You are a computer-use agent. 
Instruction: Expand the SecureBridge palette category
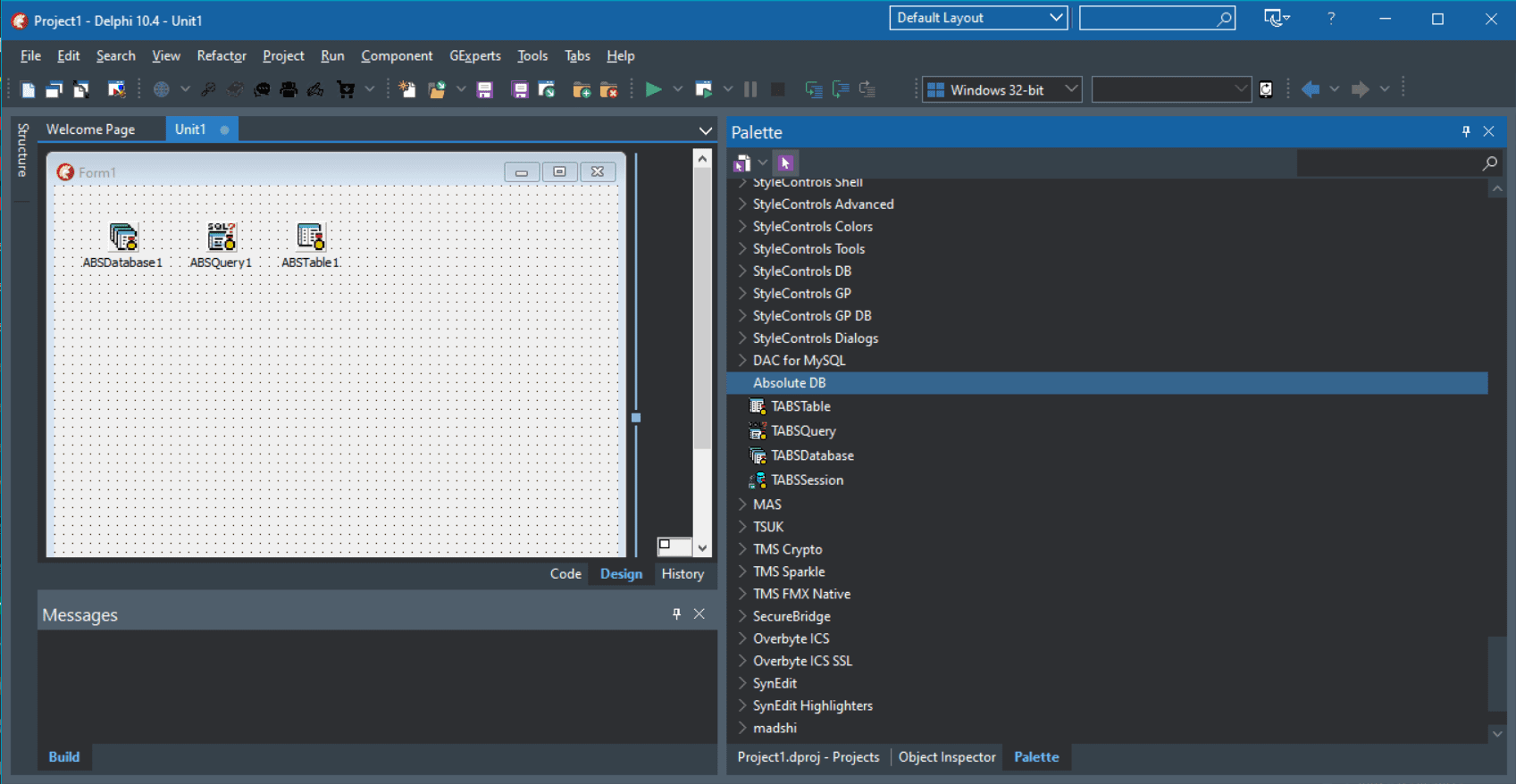pos(742,616)
